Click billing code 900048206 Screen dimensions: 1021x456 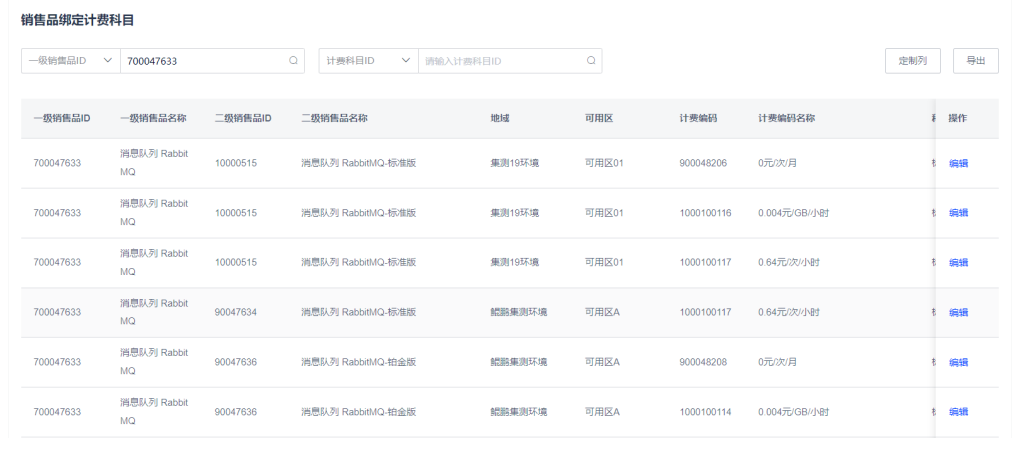[x=703, y=163]
